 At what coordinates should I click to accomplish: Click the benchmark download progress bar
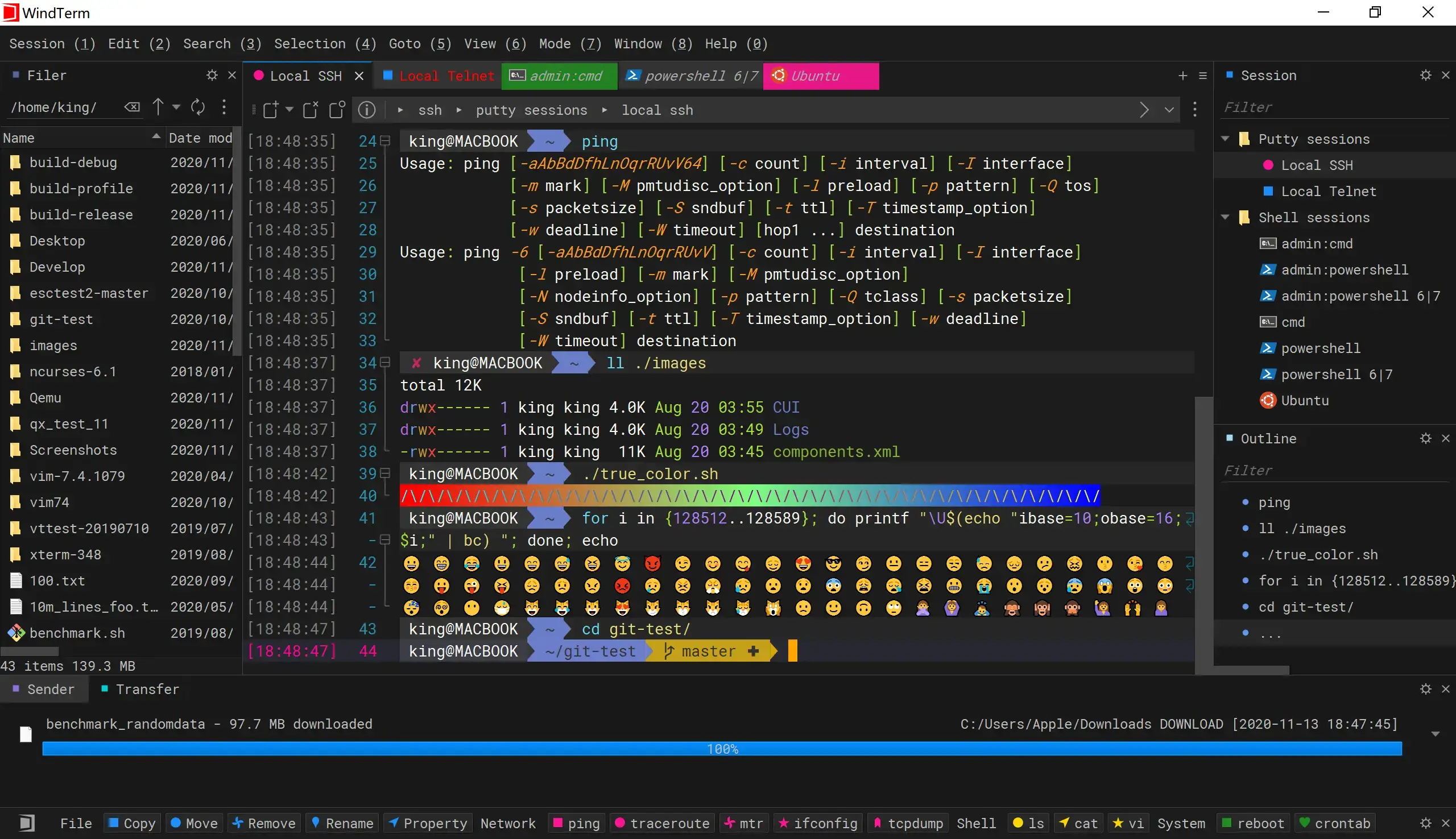(x=722, y=749)
